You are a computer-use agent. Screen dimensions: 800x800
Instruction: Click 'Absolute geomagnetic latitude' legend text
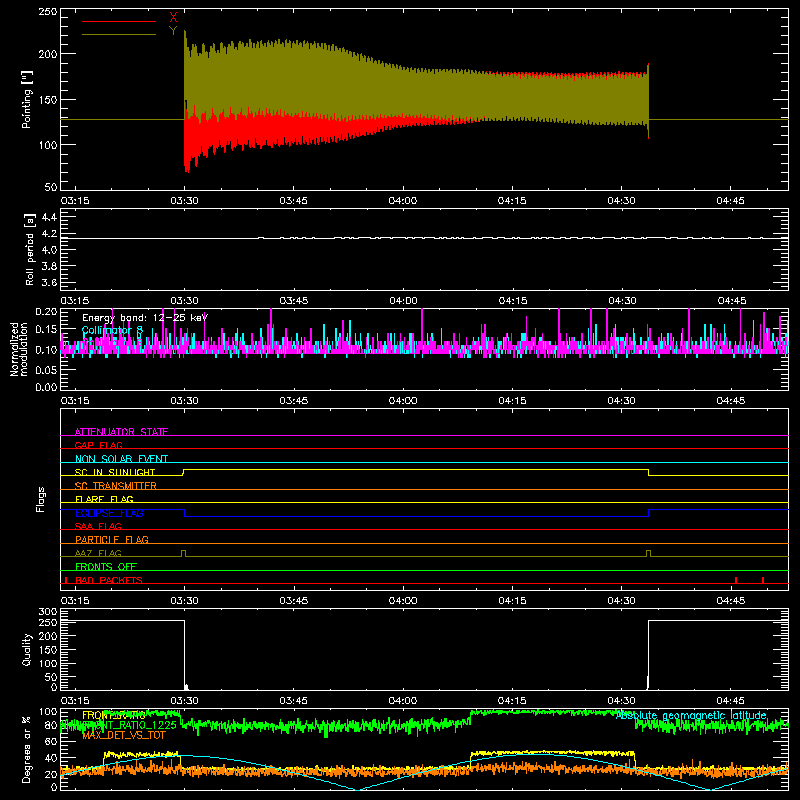pos(691,716)
